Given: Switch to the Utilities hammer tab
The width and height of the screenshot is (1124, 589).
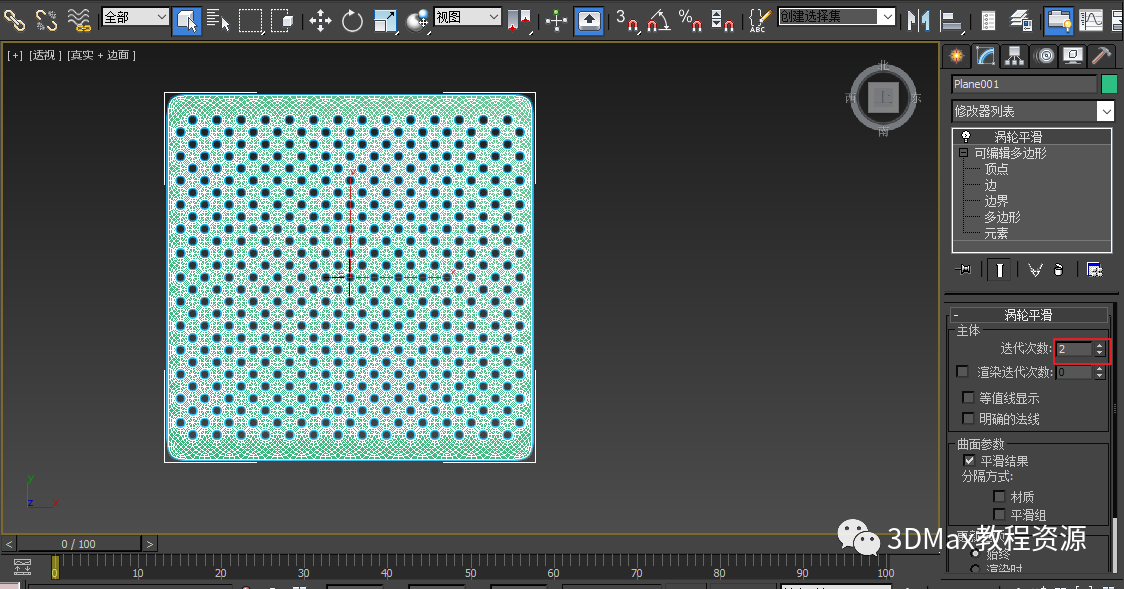Looking at the screenshot, I should (x=1102, y=56).
